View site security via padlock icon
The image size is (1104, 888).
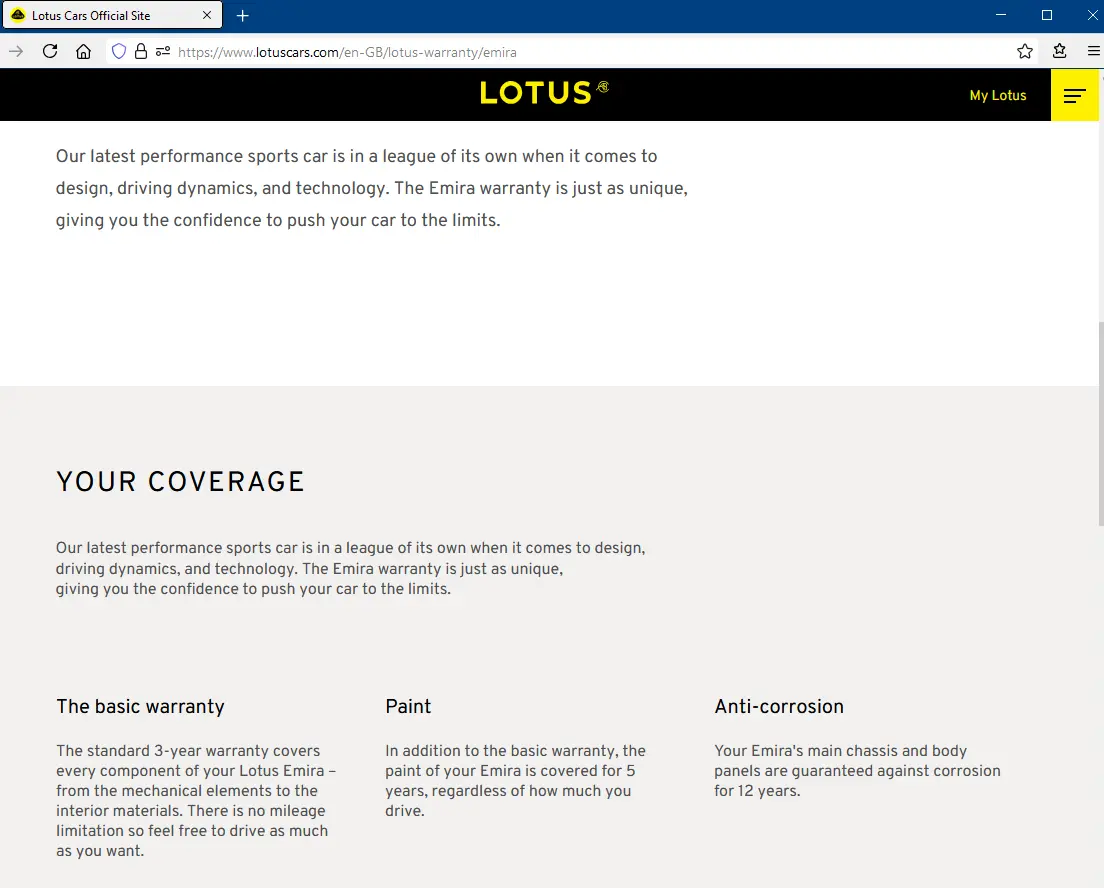141,52
